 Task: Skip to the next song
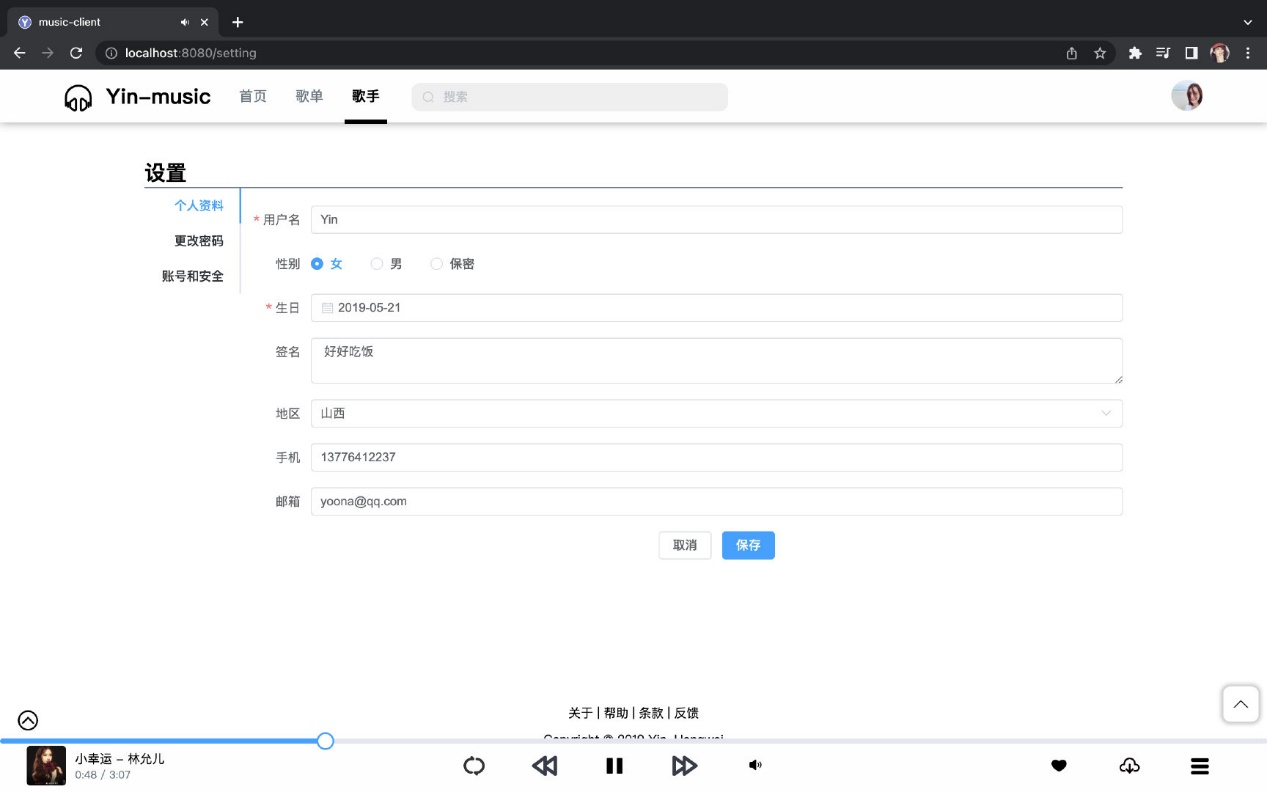click(x=684, y=766)
